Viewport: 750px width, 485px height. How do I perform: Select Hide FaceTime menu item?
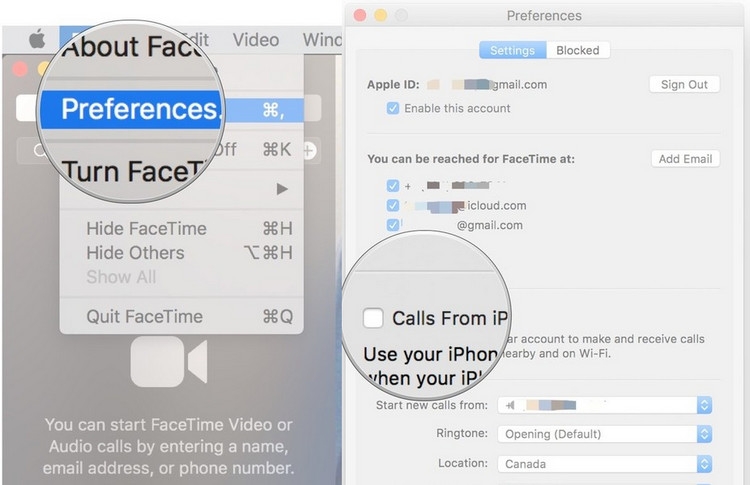coord(182,229)
